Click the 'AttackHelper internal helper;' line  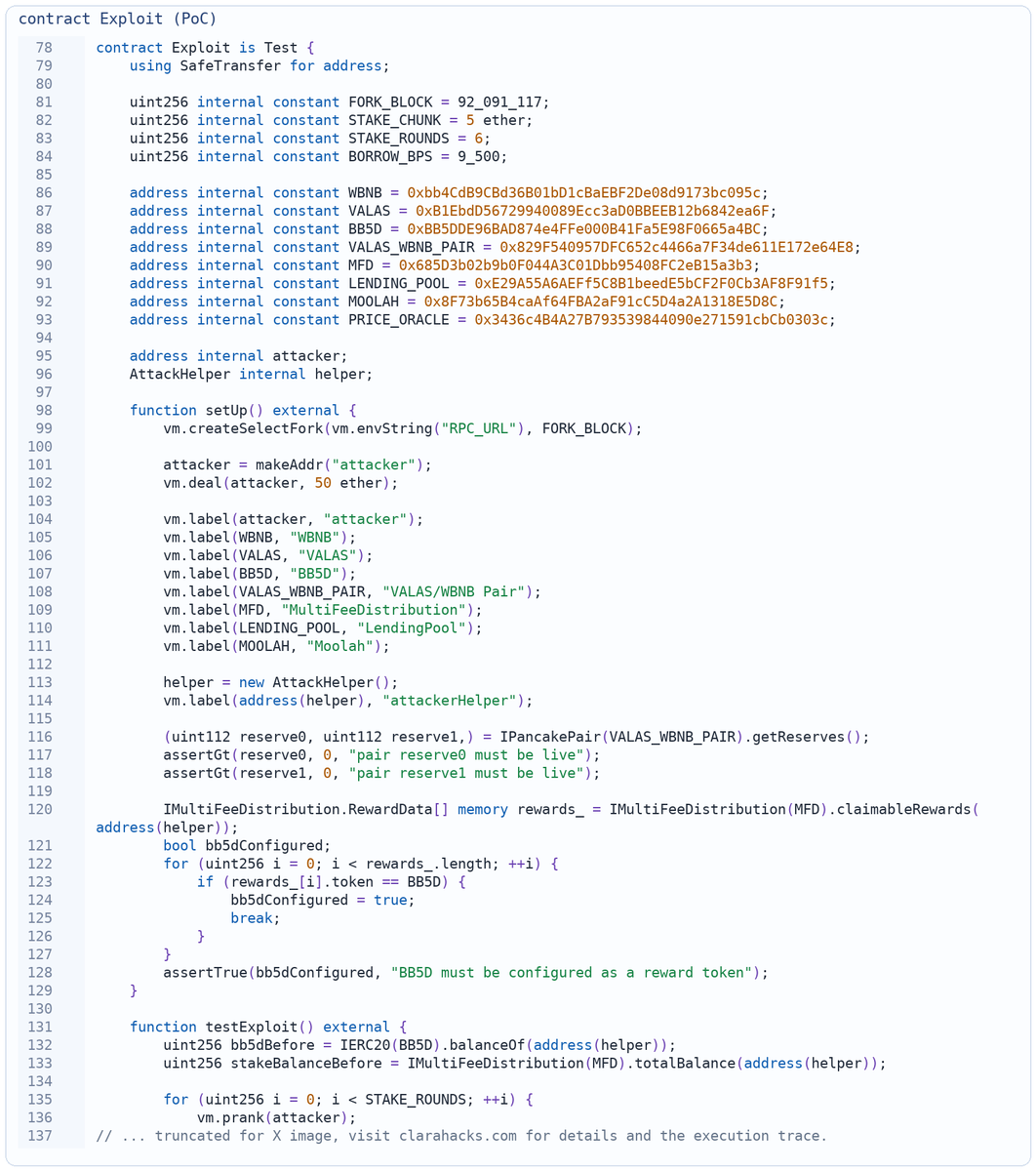tap(251, 374)
